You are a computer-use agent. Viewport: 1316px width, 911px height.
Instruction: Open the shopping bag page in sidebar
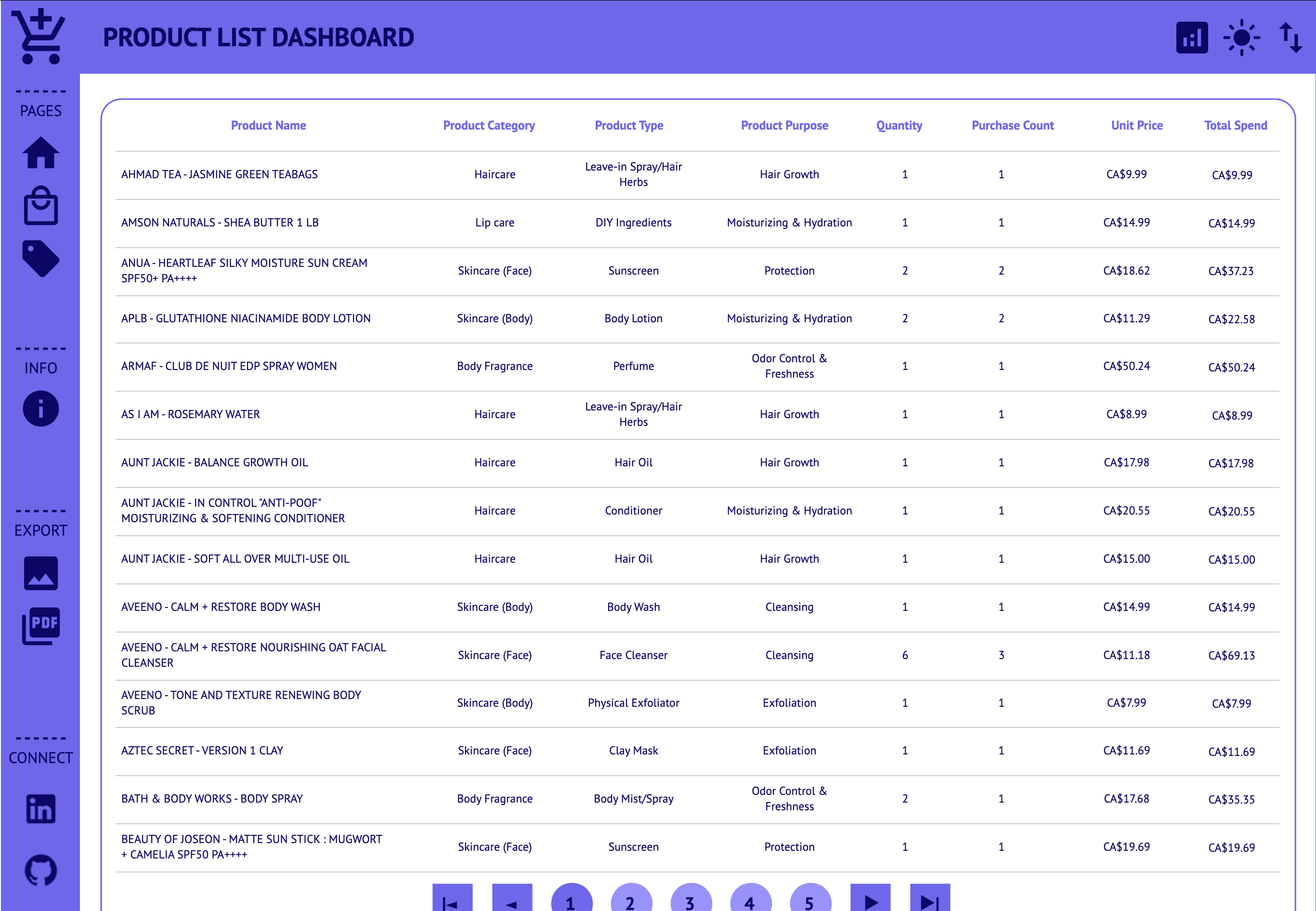pyautogui.click(x=40, y=206)
